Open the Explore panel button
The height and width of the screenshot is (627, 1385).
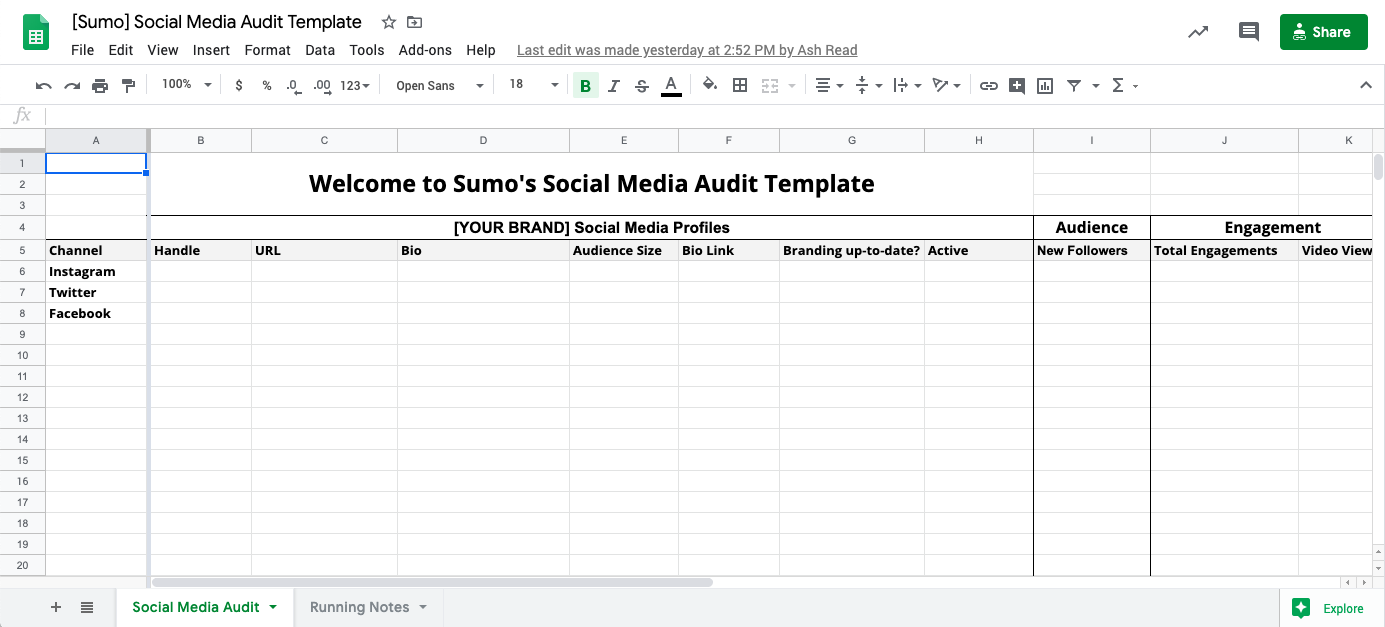[1327, 608]
